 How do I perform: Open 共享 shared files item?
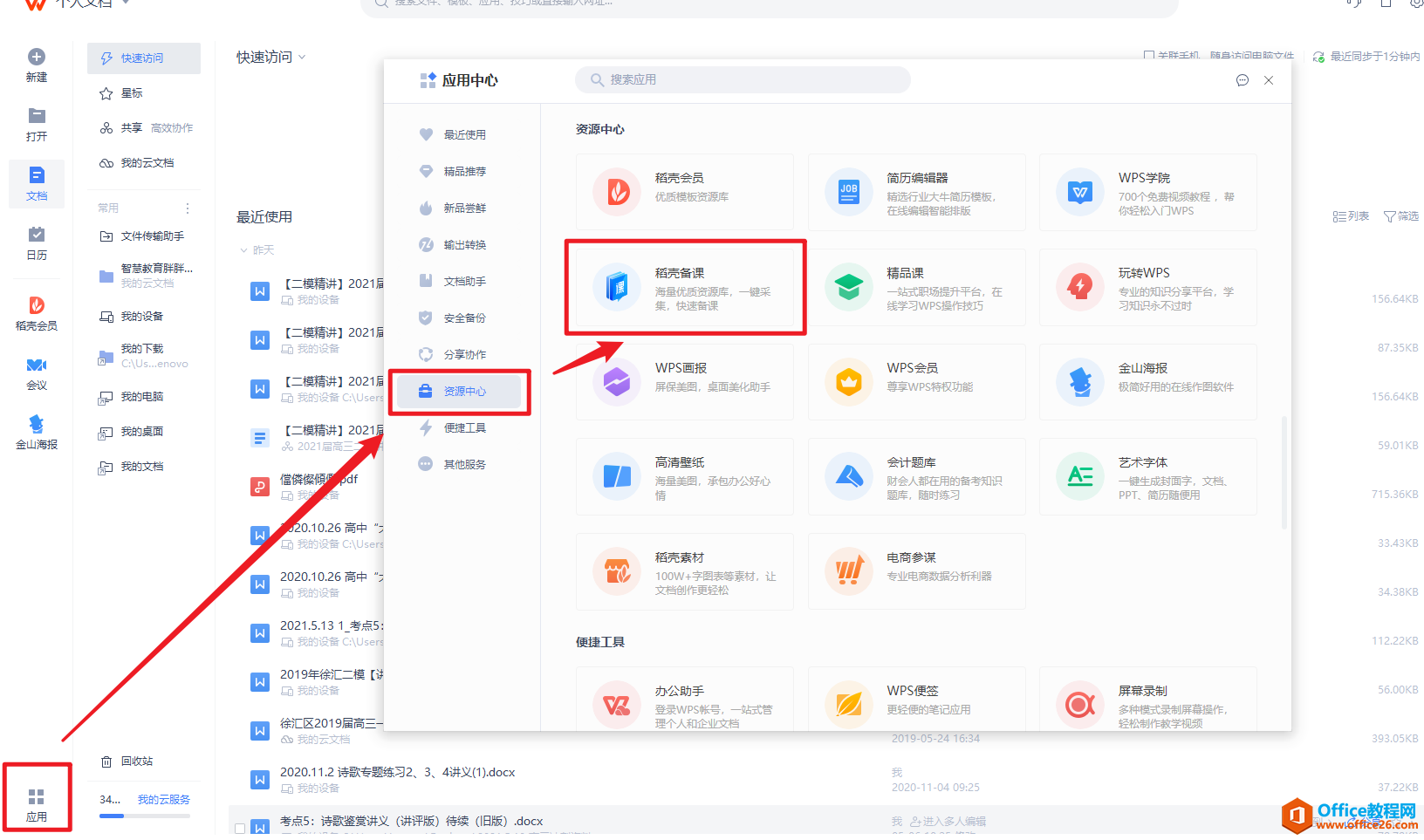(144, 128)
